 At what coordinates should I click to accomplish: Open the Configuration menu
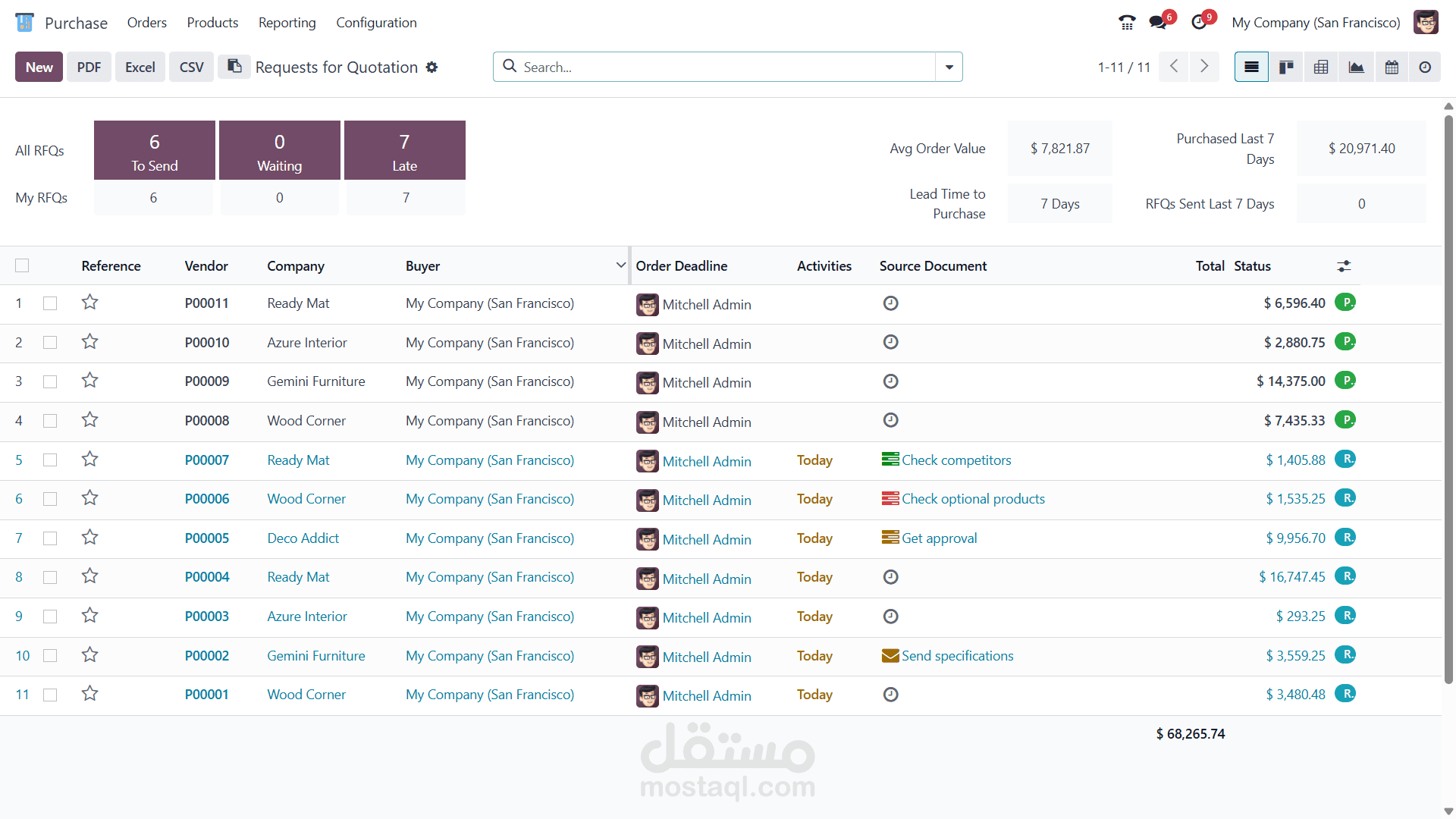coord(376,23)
